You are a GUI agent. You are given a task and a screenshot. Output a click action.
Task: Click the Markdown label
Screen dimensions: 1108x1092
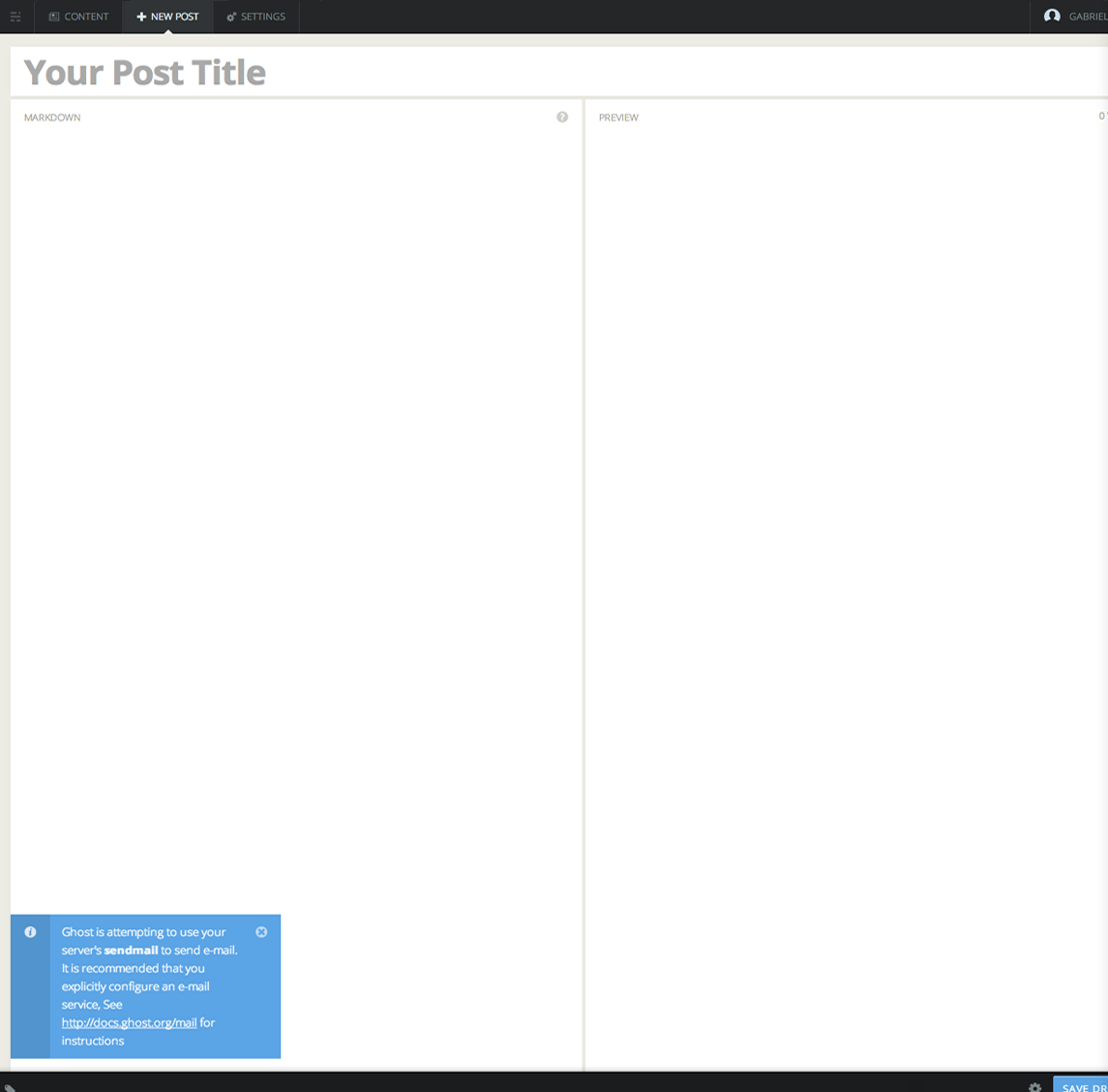click(x=52, y=117)
